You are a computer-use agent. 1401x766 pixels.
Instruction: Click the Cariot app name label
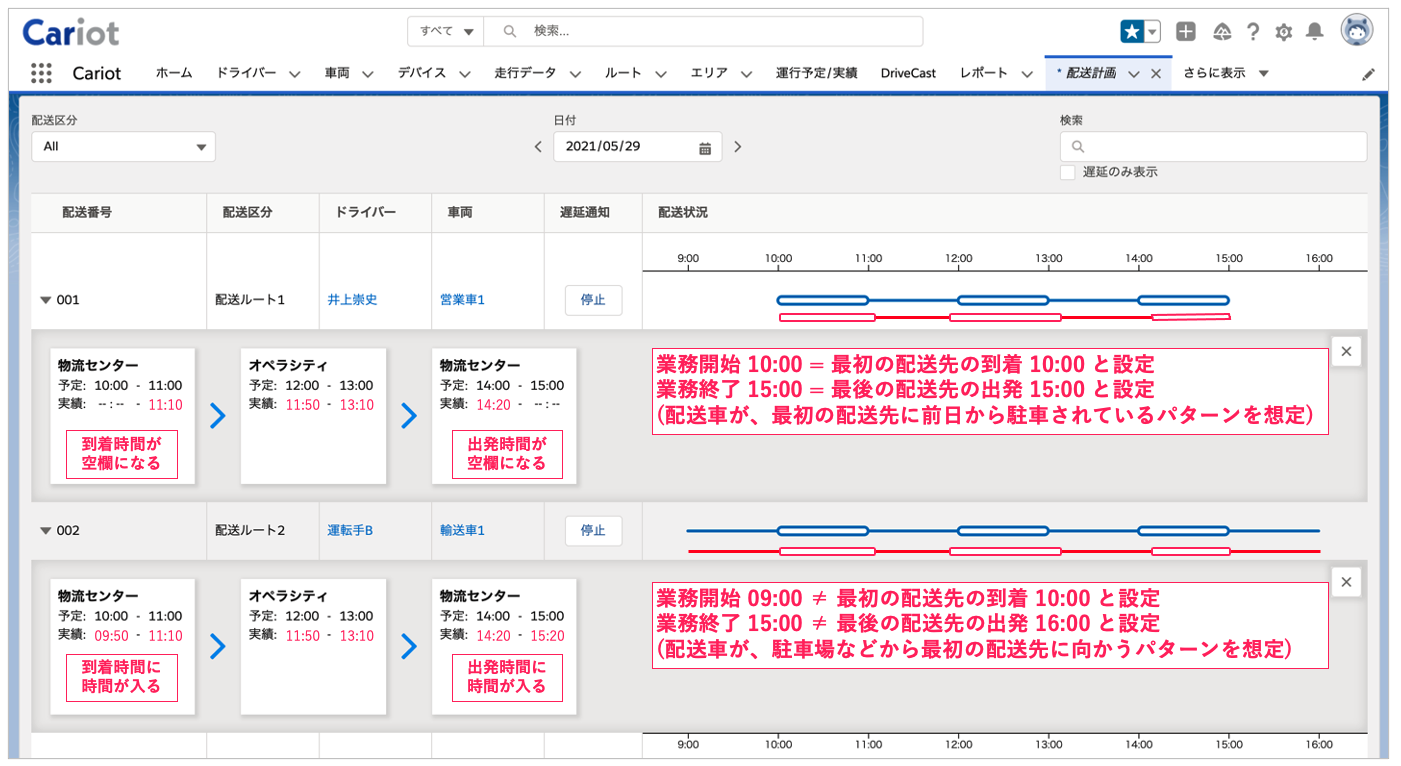97,73
